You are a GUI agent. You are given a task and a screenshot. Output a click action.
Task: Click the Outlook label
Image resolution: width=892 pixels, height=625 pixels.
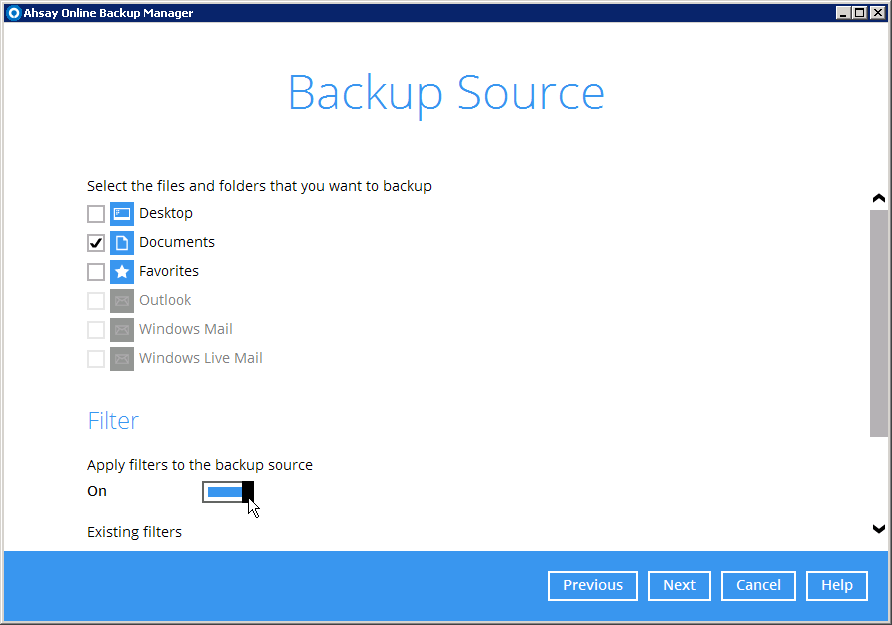pos(165,300)
